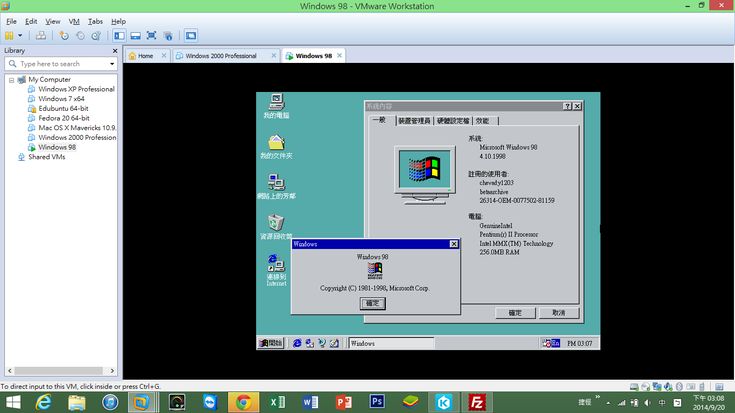
Task: Open the Snapshot Manager icon
Action: click(96, 36)
